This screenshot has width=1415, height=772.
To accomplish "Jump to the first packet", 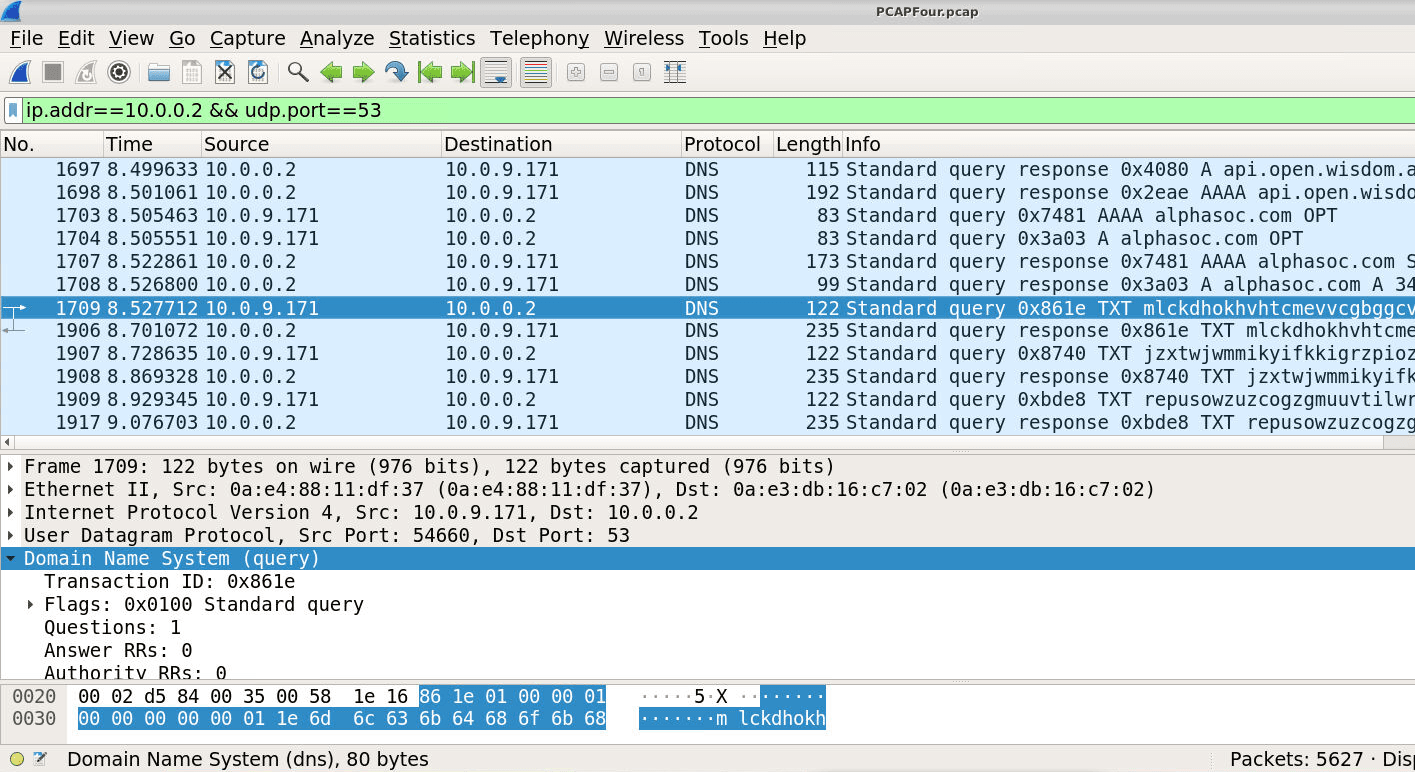I will pos(430,72).
